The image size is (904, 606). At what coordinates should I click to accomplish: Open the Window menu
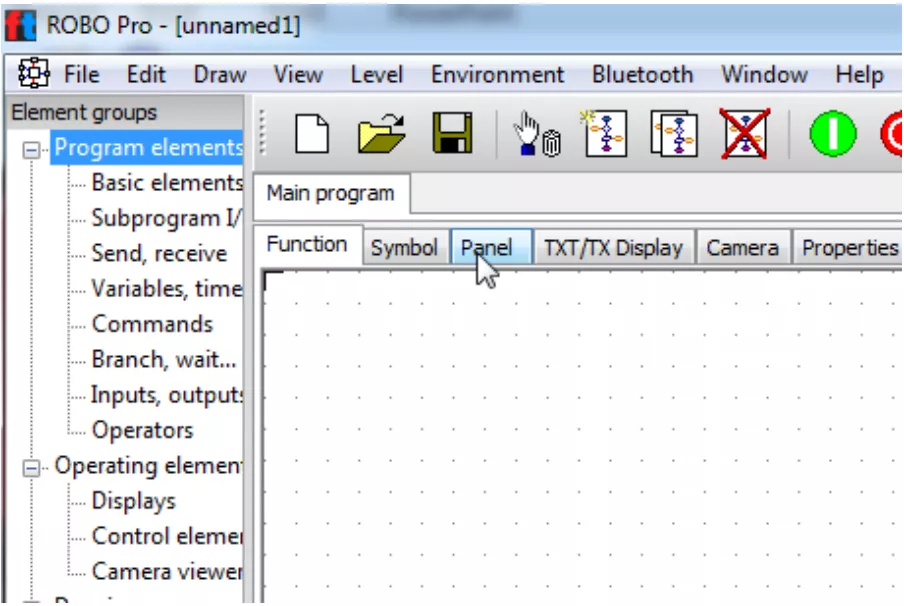point(764,74)
